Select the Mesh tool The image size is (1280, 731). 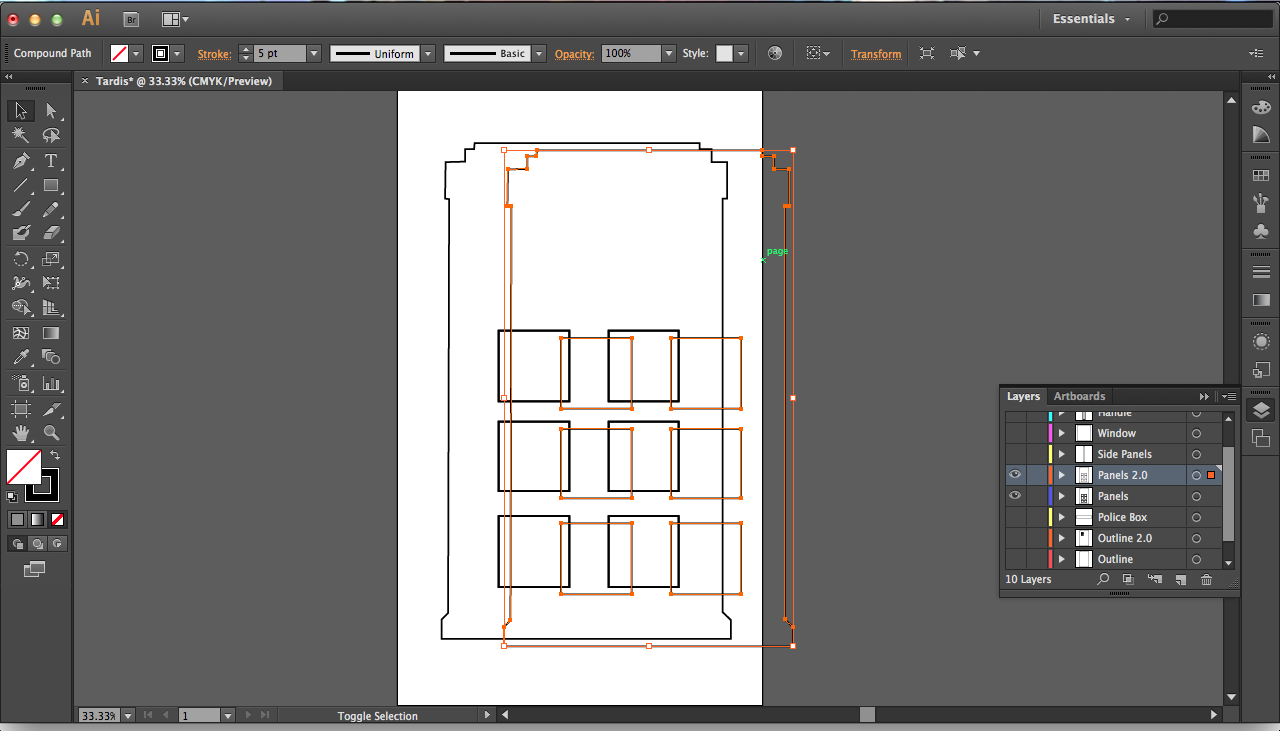point(21,333)
